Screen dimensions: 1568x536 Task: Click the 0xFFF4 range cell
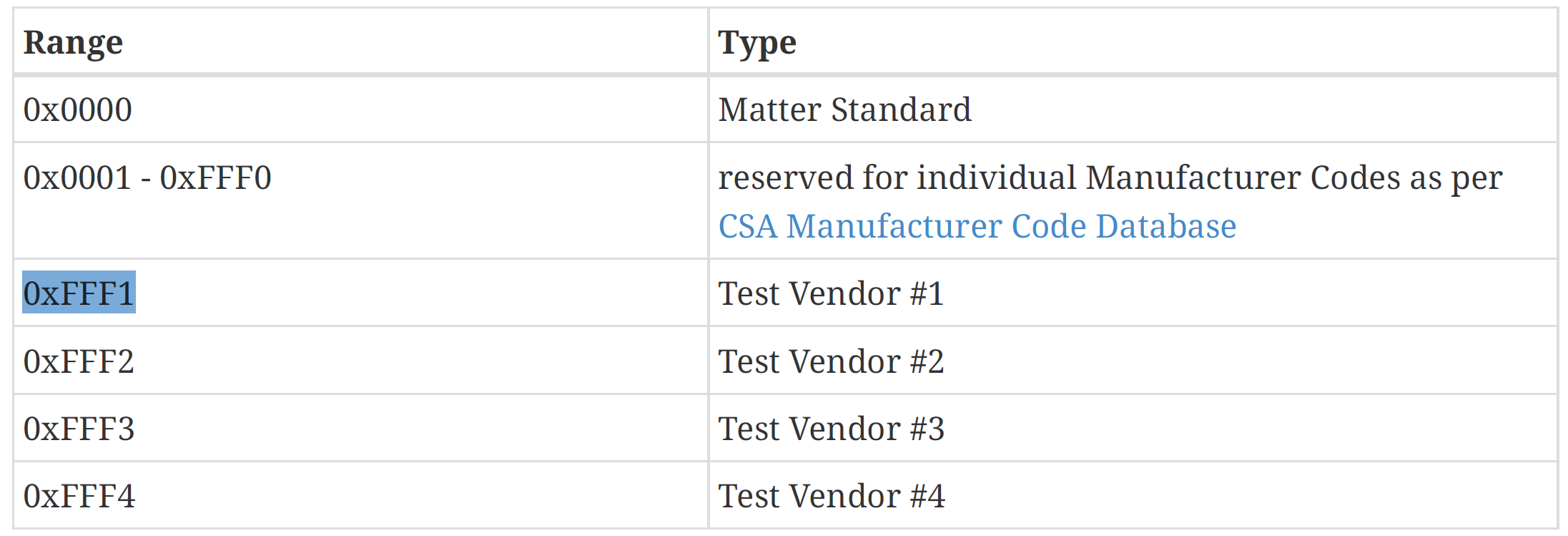click(79, 496)
